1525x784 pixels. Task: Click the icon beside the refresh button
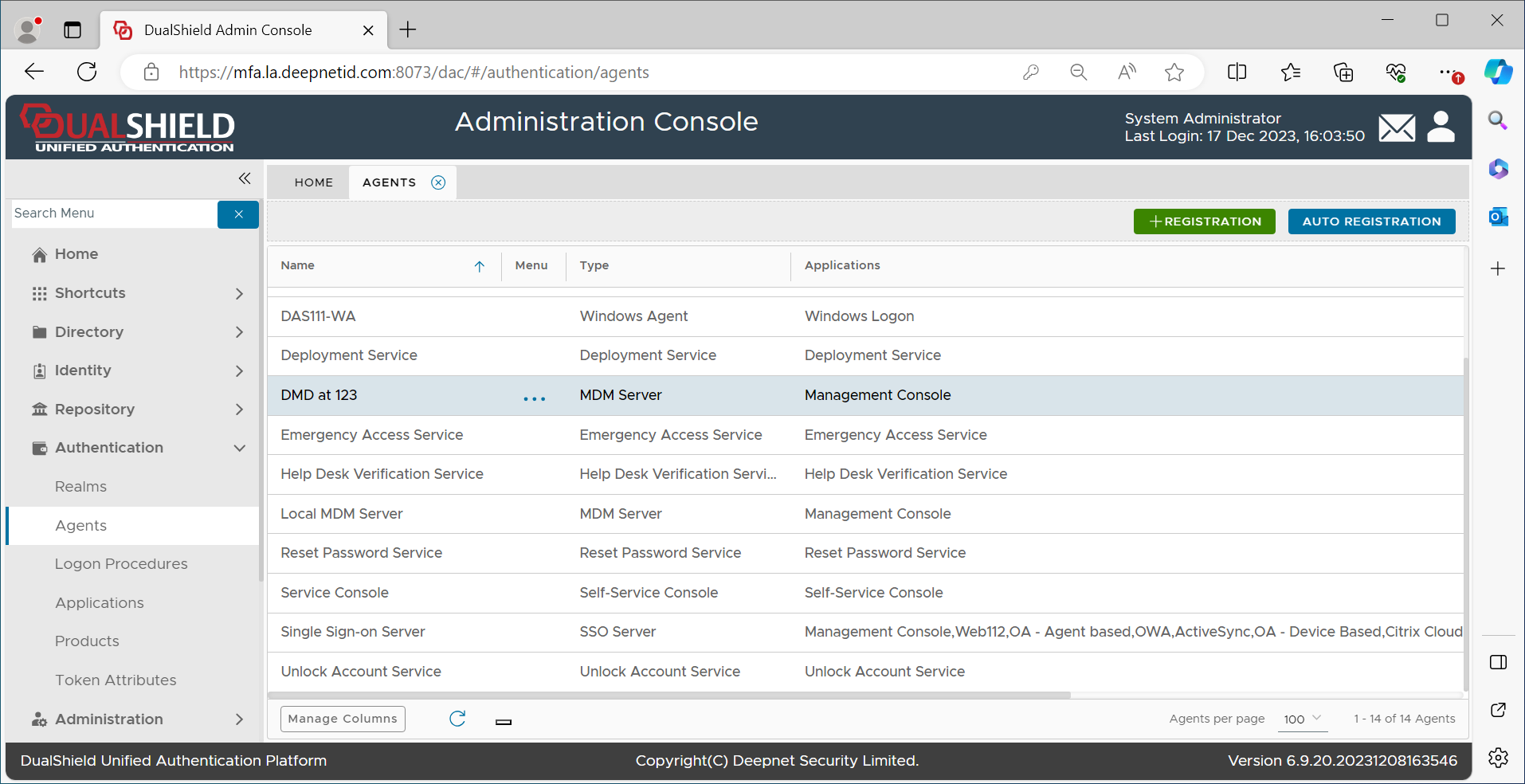[x=504, y=721]
